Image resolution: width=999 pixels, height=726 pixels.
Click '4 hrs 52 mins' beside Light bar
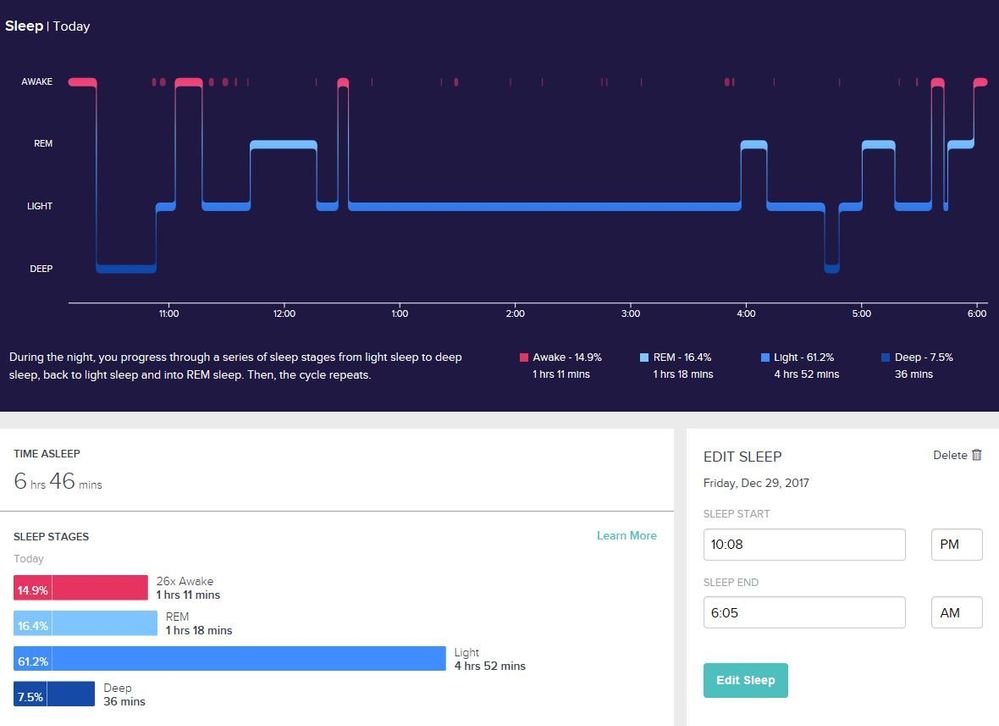(x=490, y=666)
